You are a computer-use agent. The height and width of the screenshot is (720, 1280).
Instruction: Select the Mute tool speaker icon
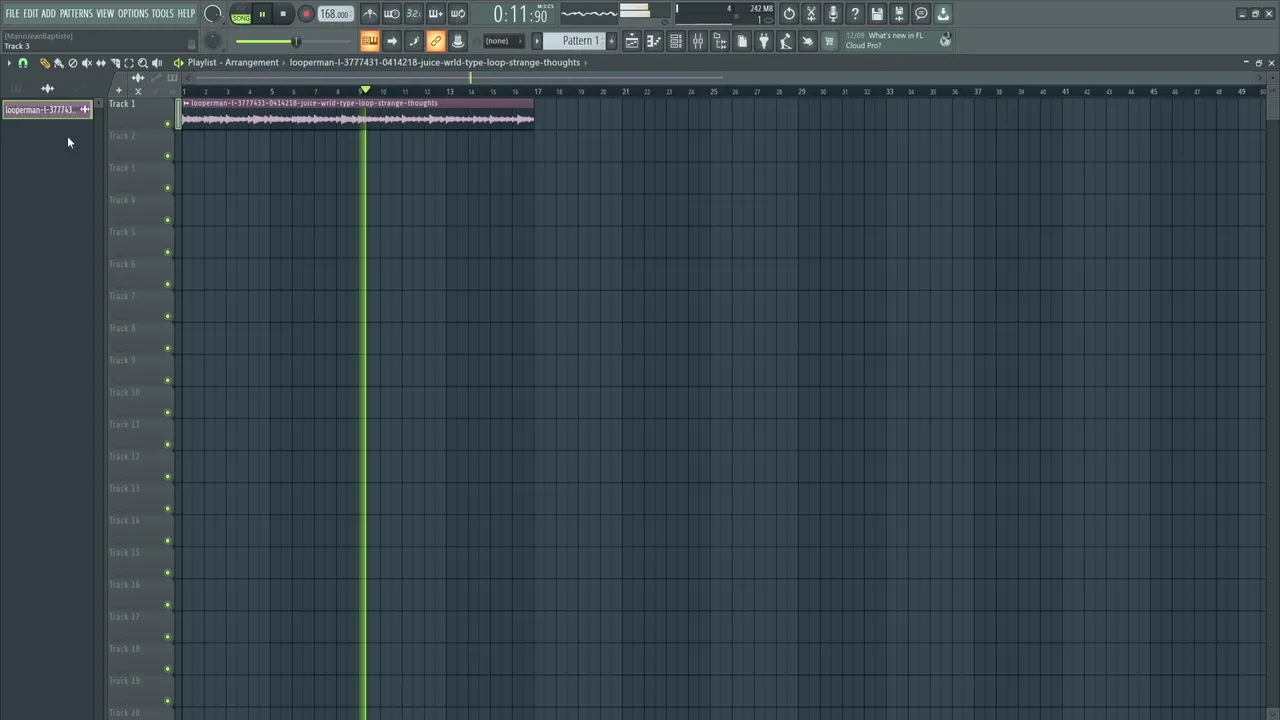(86, 63)
